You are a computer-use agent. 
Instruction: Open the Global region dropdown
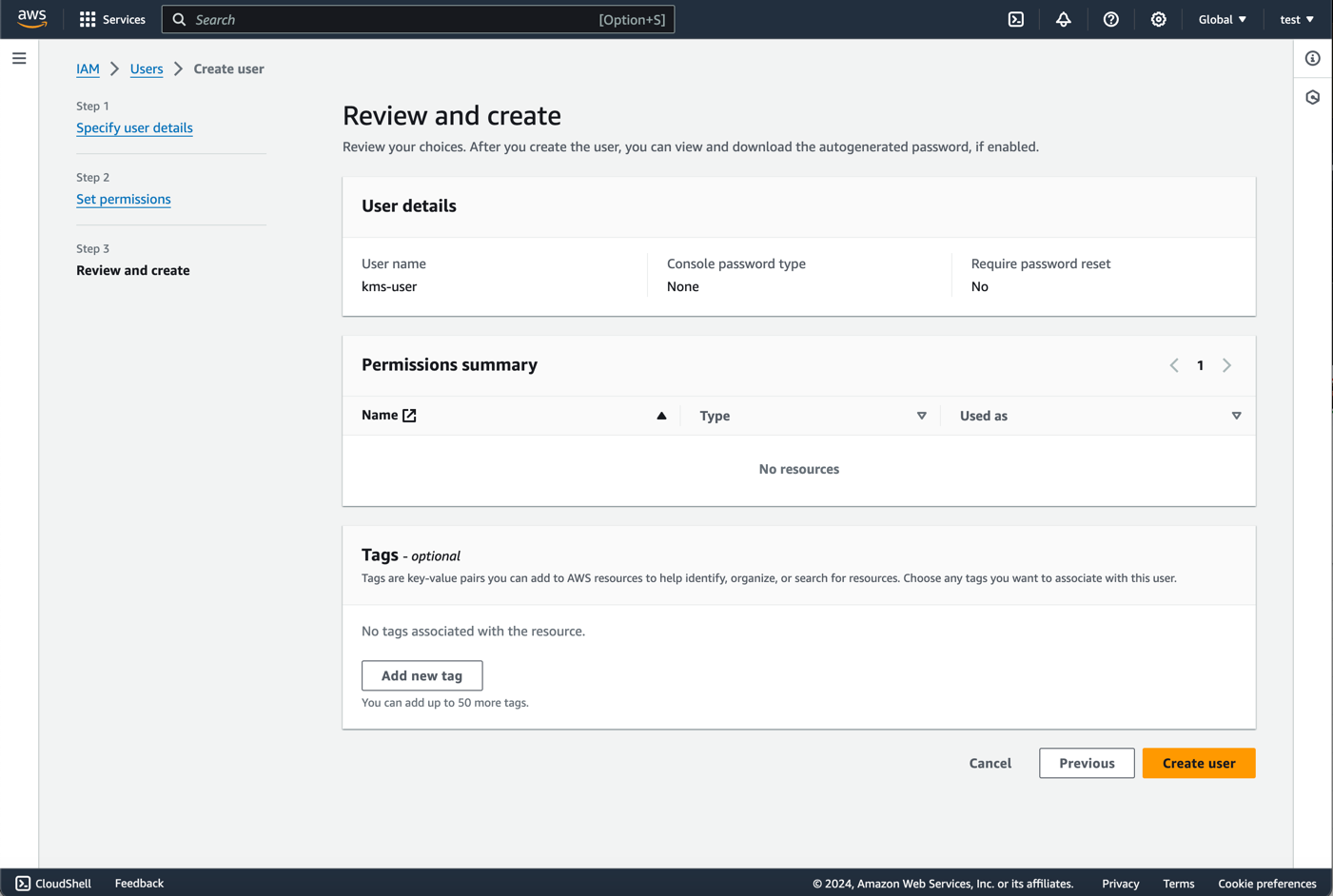pyautogui.click(x=1223, y=19)
